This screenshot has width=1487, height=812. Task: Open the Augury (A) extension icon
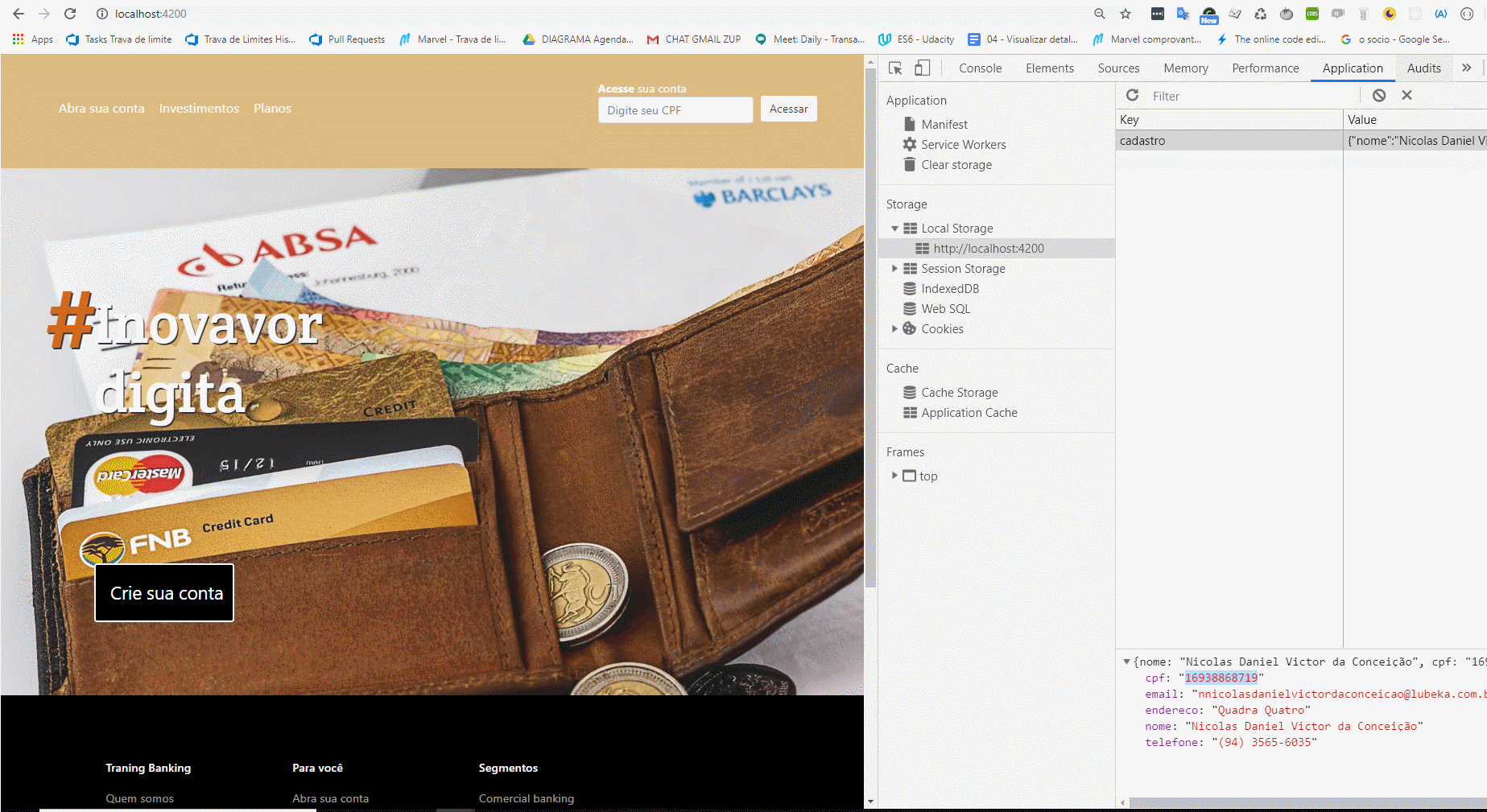1441,14
